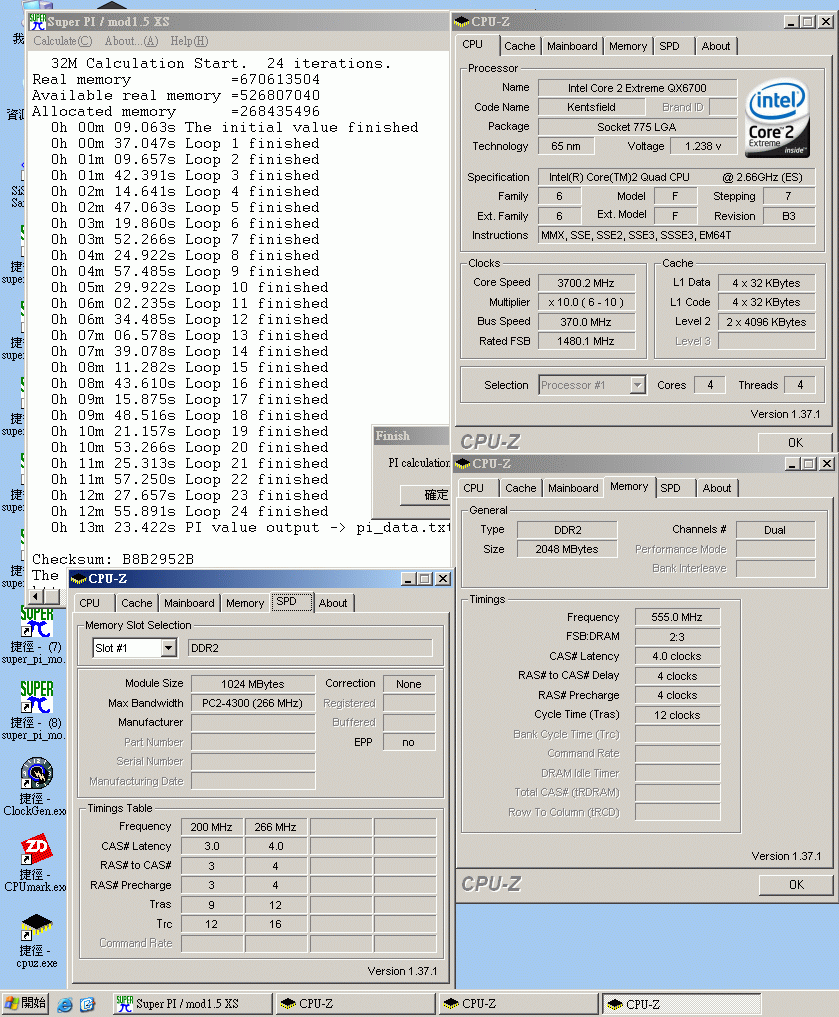
Task: Click the Loop 24 finished line
Action: [x=190, y=511]
